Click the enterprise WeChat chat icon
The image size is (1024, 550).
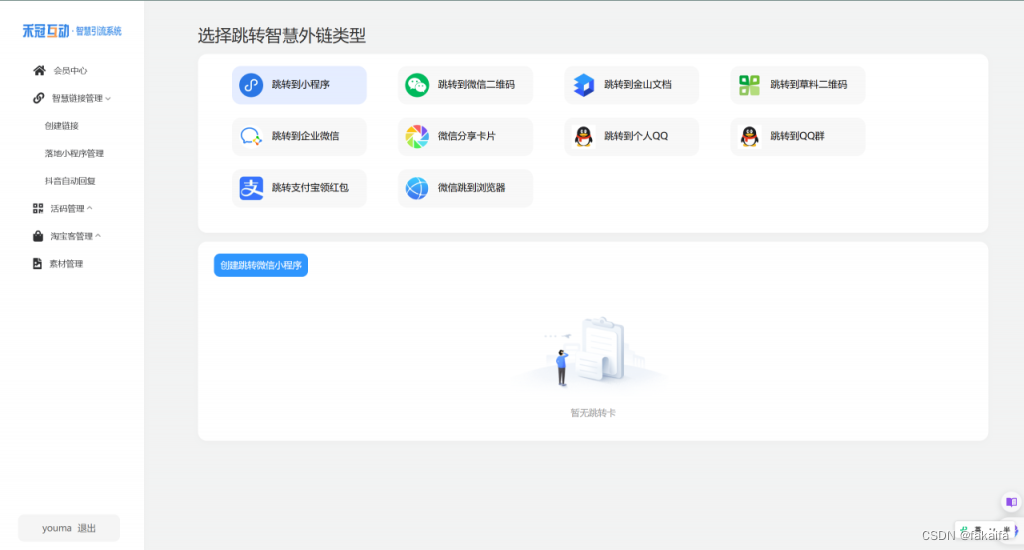251,137
